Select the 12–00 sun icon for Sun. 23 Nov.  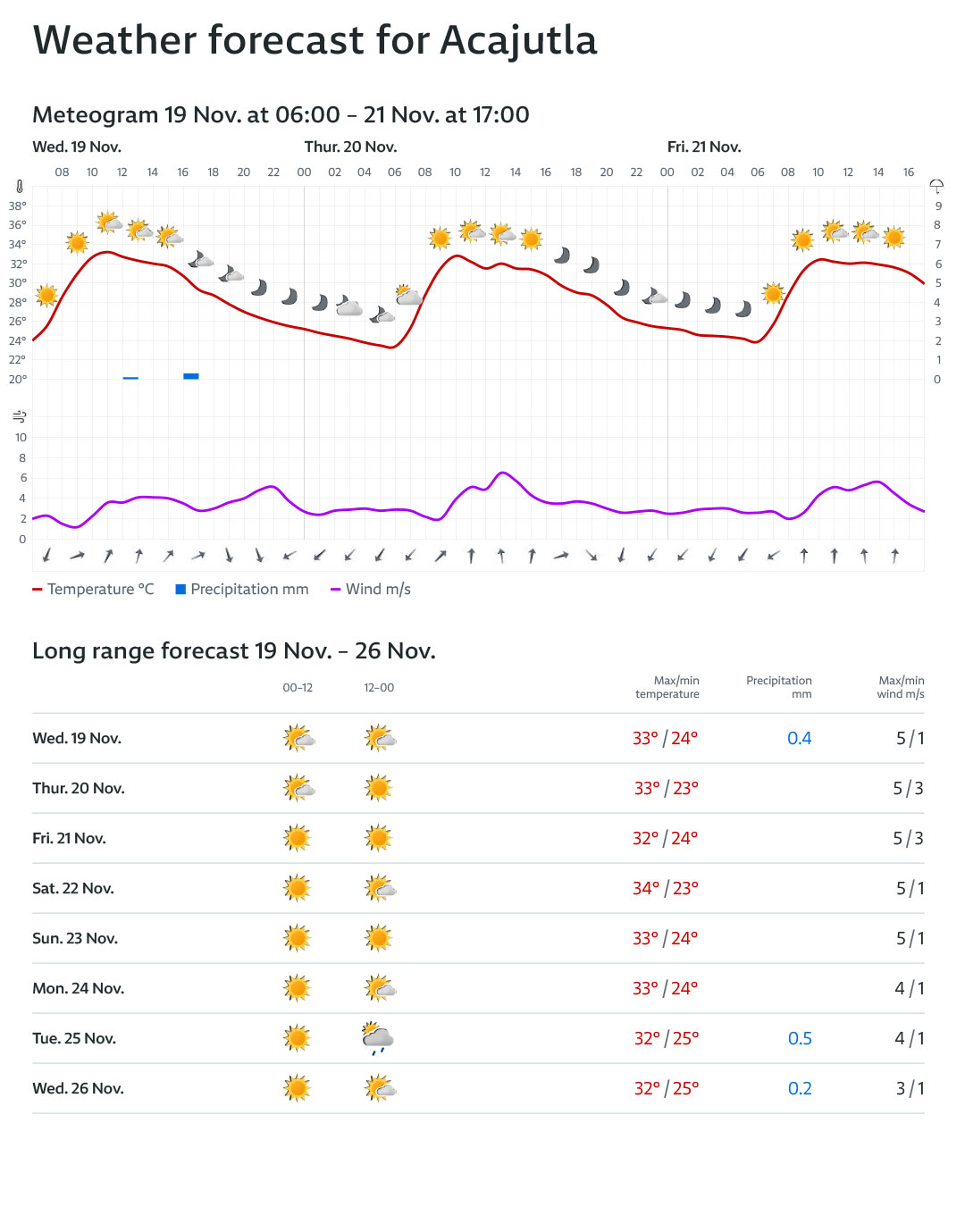point(379,938)
